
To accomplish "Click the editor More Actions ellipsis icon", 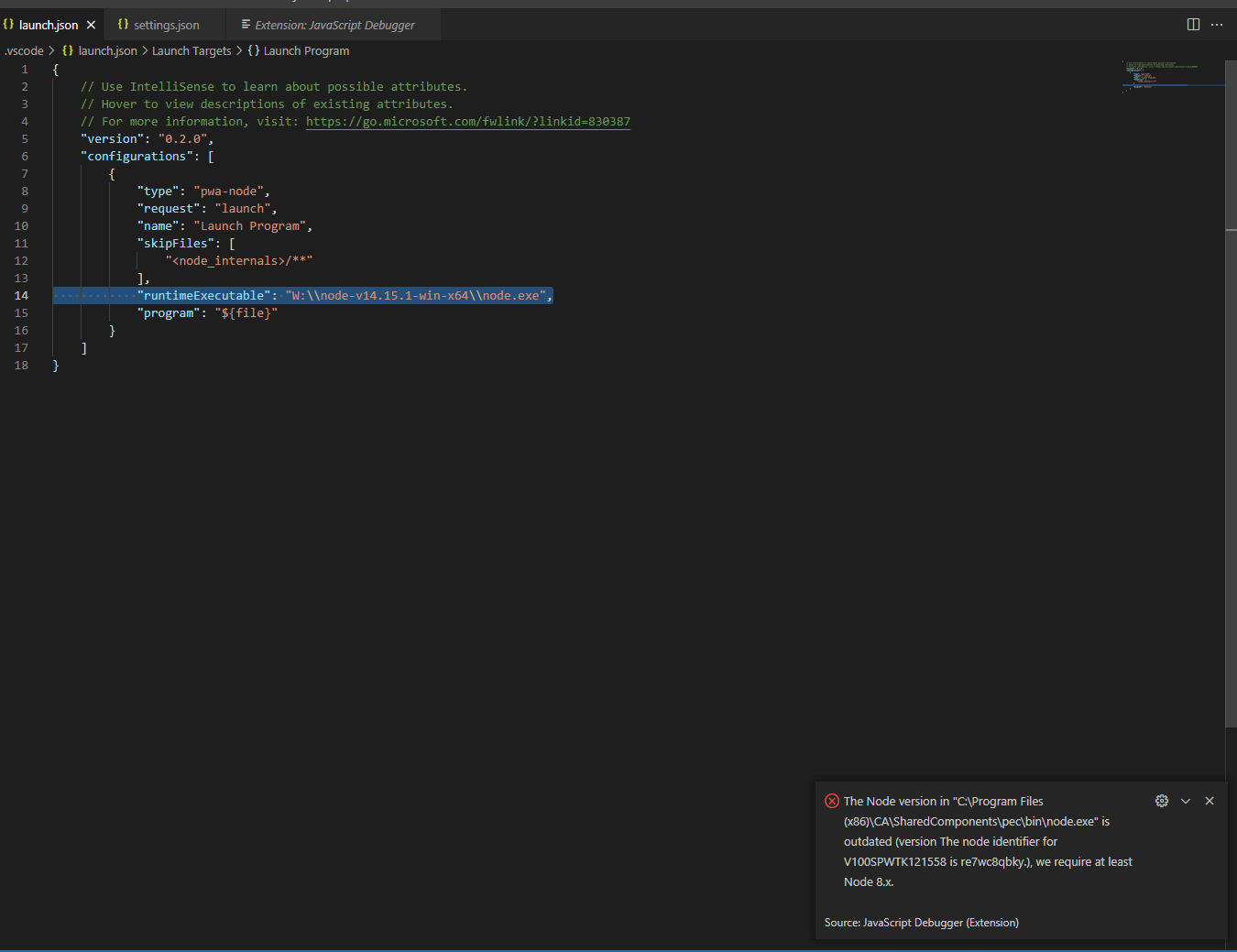I will [1217, 25].
